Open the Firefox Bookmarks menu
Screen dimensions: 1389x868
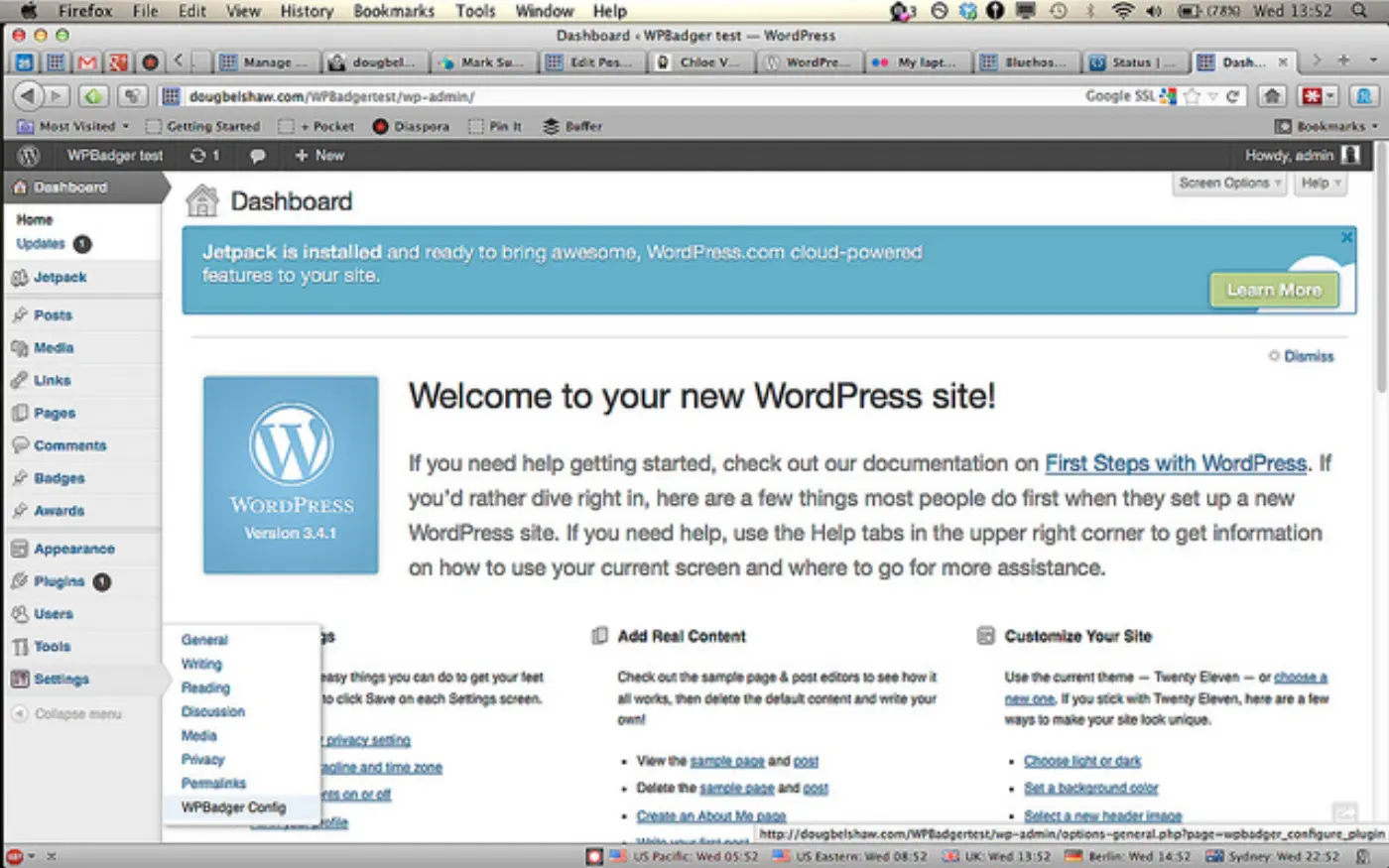pyautogui.click(x=394, y=12)
